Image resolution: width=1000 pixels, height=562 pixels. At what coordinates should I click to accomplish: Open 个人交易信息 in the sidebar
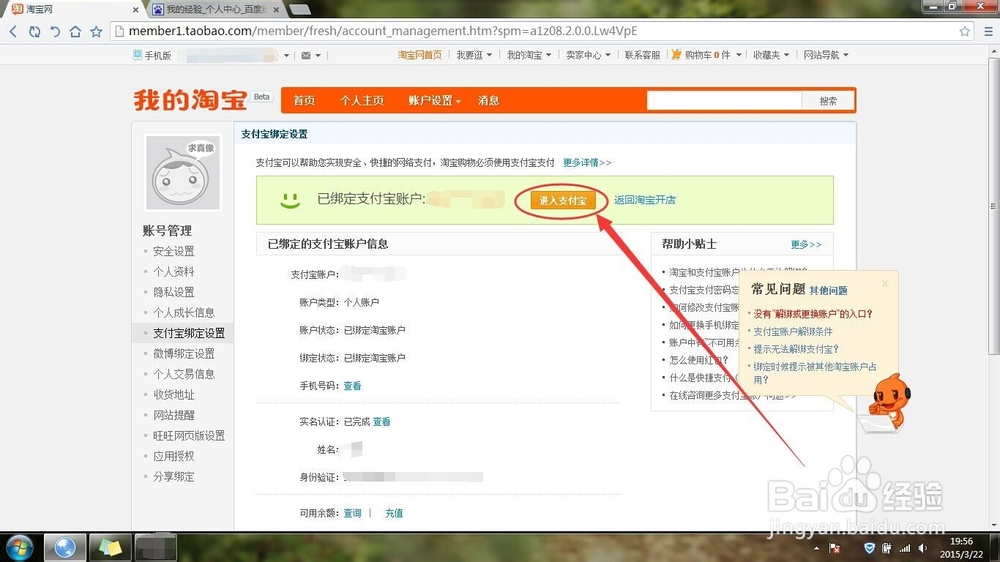(x=184, y=374)
